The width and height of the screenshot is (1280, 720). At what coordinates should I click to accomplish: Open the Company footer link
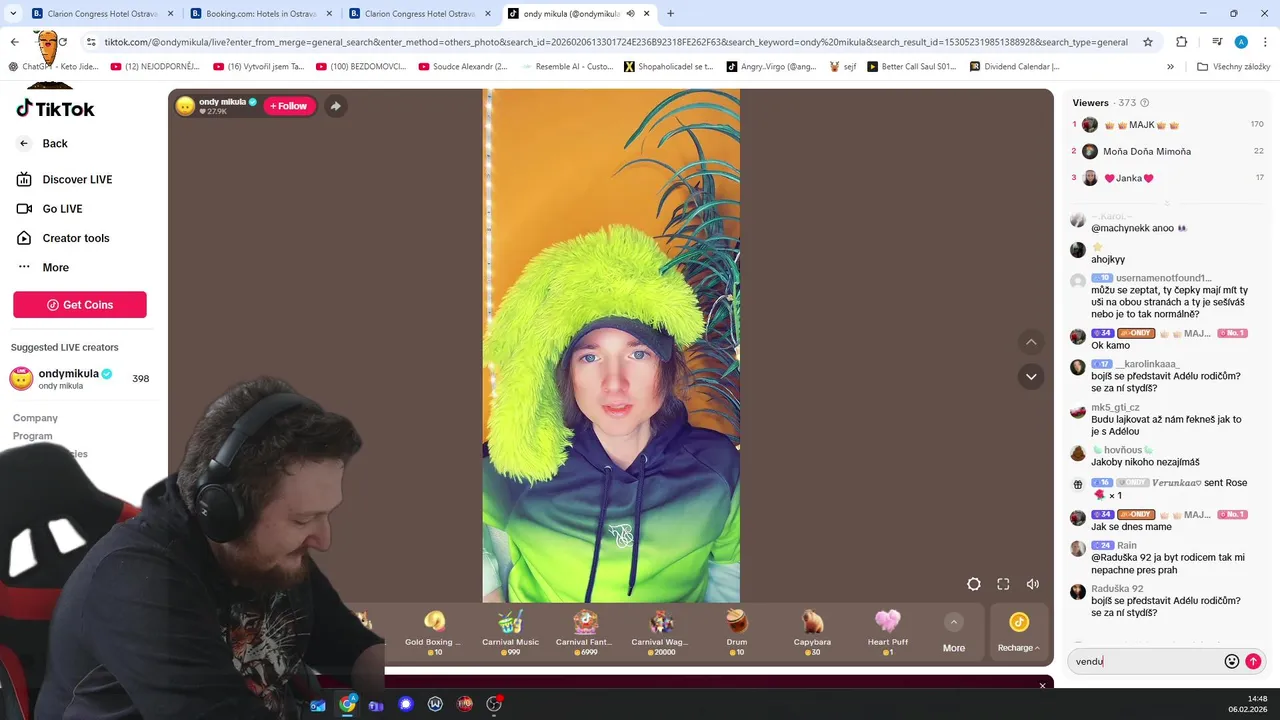click(35, 418)
